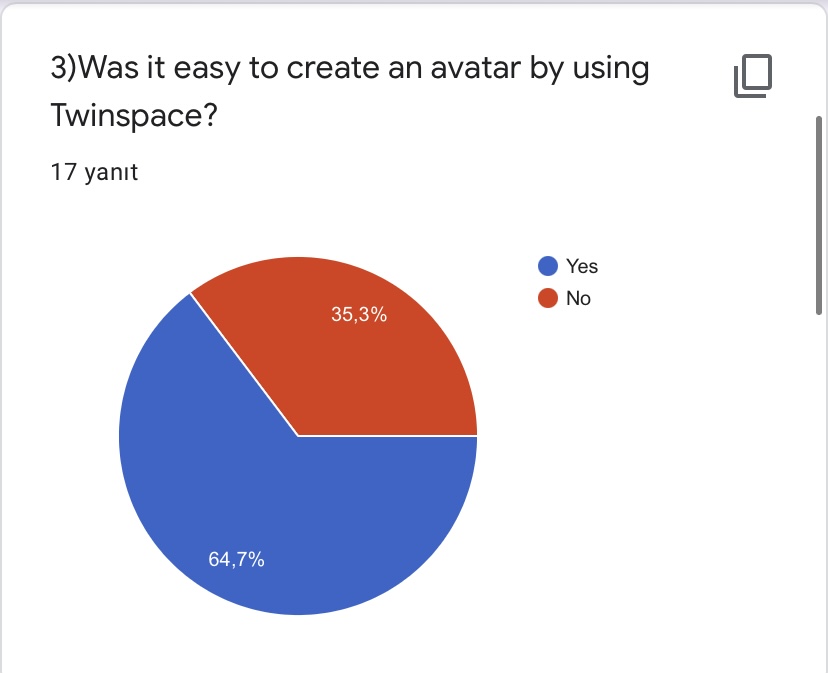The image size is (828, 673).
Task: Click the blue Yes legend dot
Action: point(547,266)
